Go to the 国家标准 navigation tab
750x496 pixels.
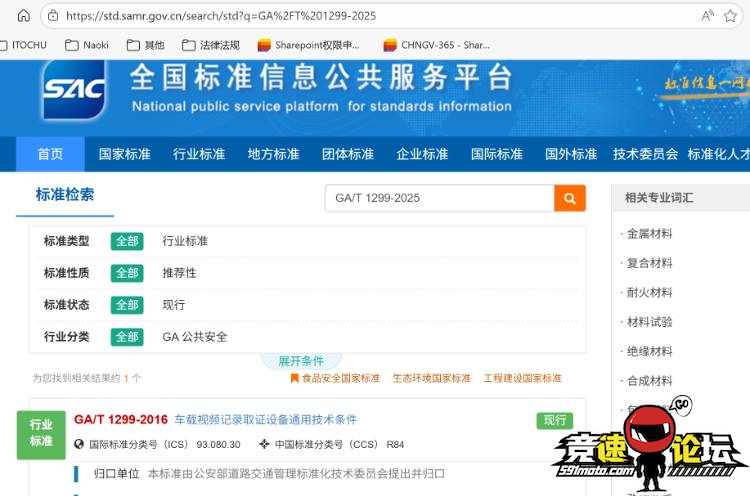[x=124, y=154]
